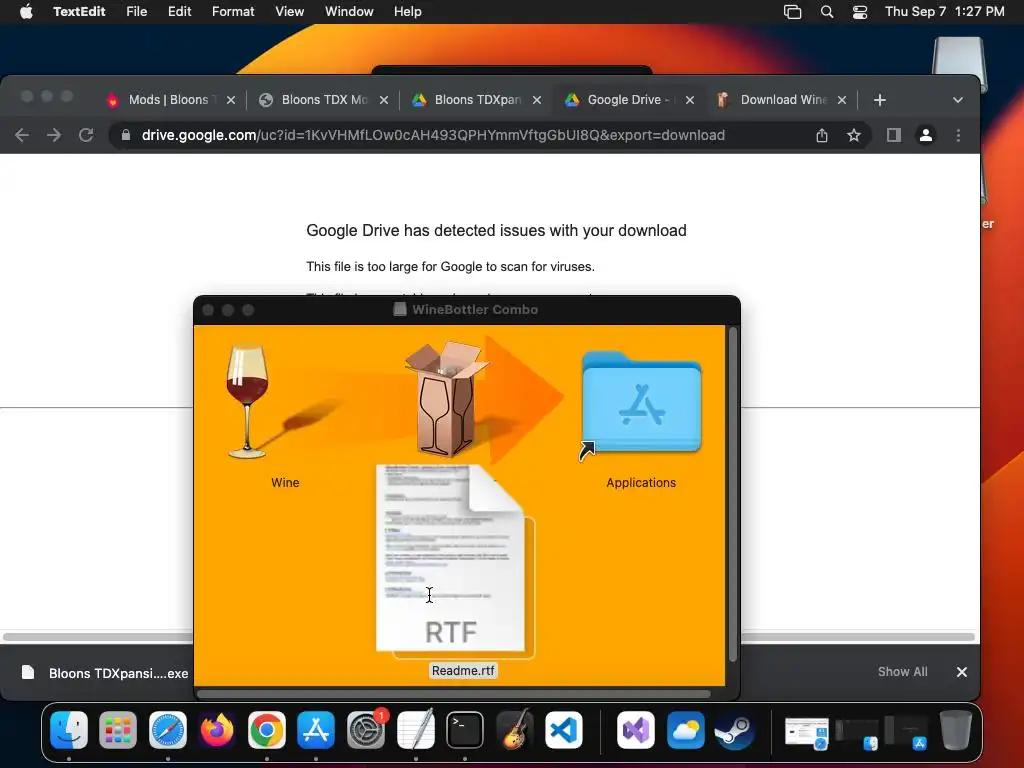Close the Mods | Bloons tab
1024x768 pixels.
tap(231, 100)
